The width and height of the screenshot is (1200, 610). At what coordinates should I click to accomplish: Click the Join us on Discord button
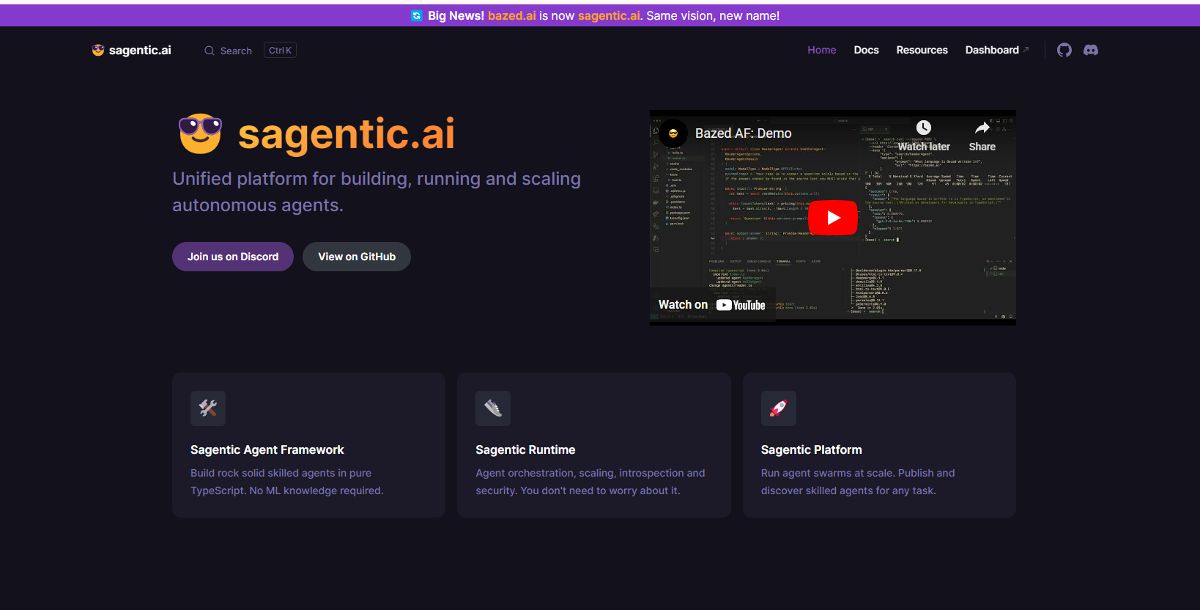232,256
